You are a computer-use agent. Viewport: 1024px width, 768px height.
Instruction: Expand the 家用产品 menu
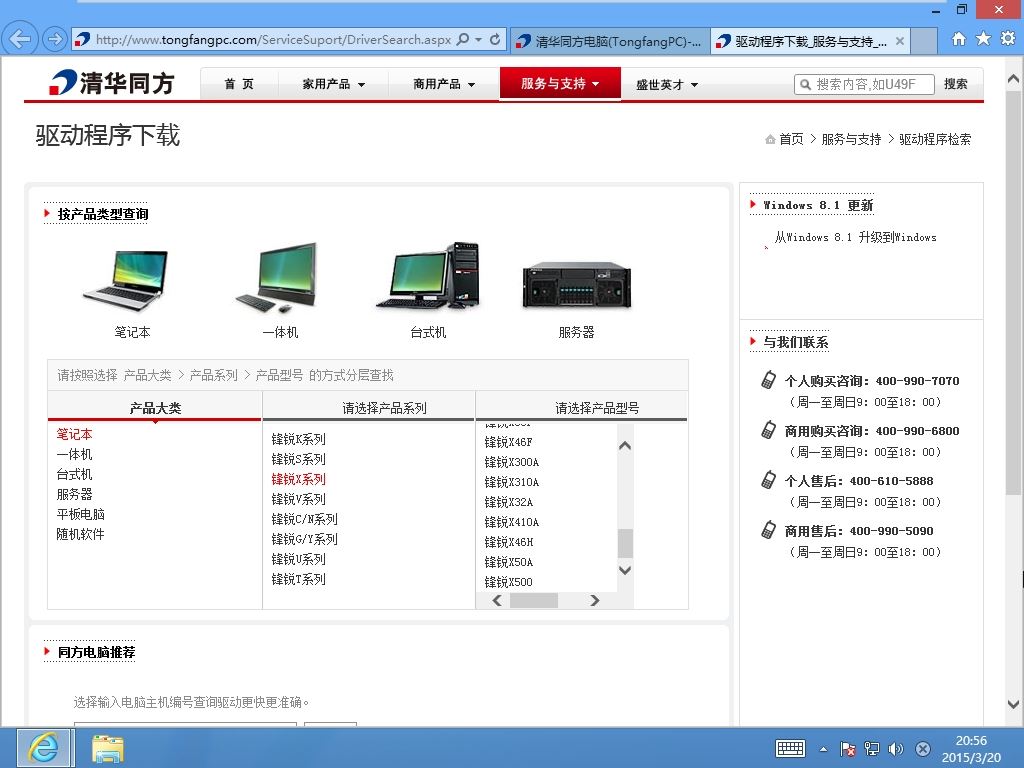333,84
